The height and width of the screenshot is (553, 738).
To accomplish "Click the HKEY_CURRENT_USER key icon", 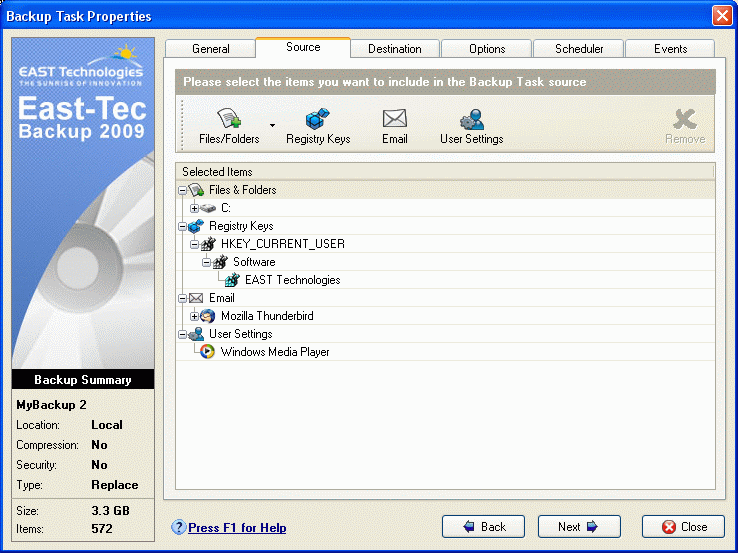I will pos(208,244).
